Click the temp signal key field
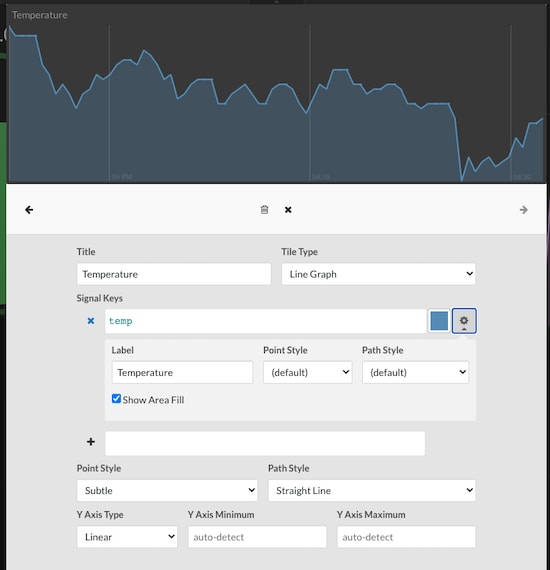The width and height of the screenshot is (550, 570). pos(266,321)
